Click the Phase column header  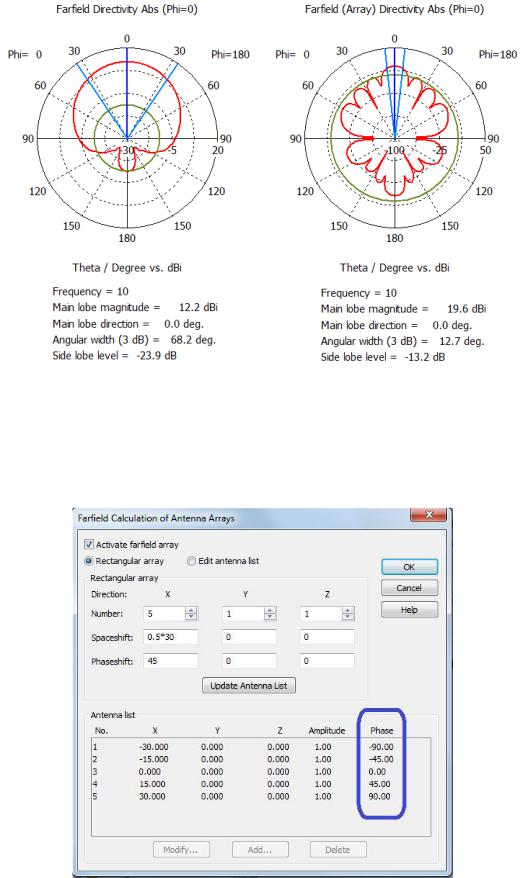coord(382,731)
